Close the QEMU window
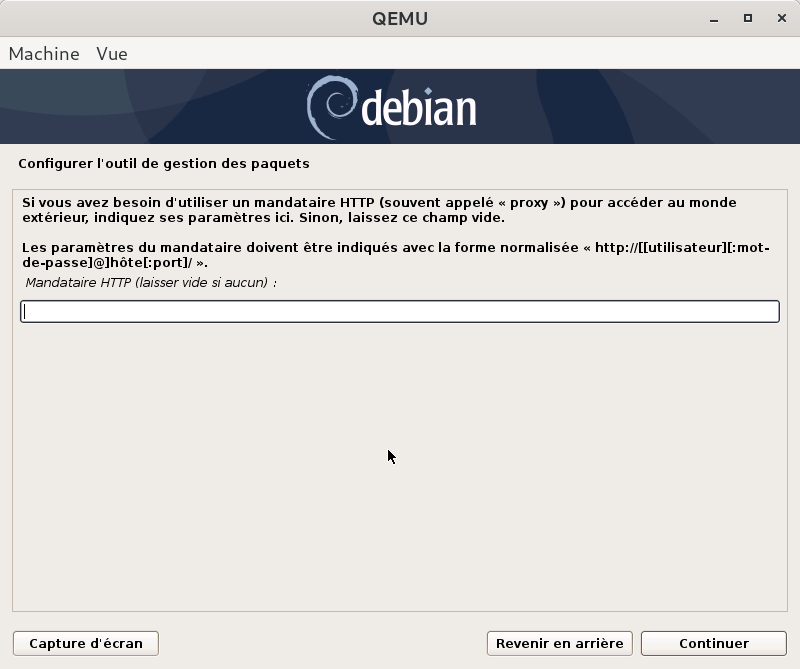 [778, 18]
